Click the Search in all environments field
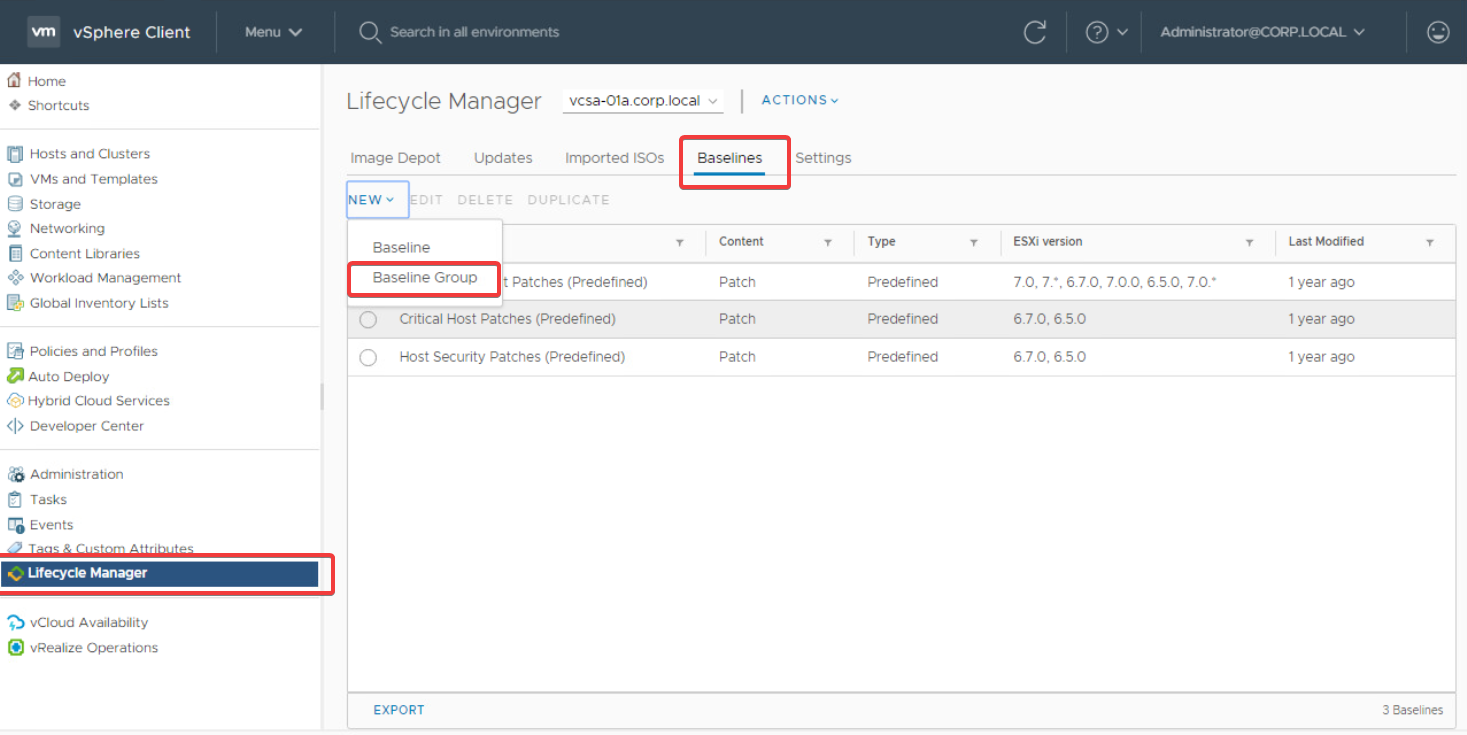The width and height of the screenshot is (1467, 735). point(475,32)
